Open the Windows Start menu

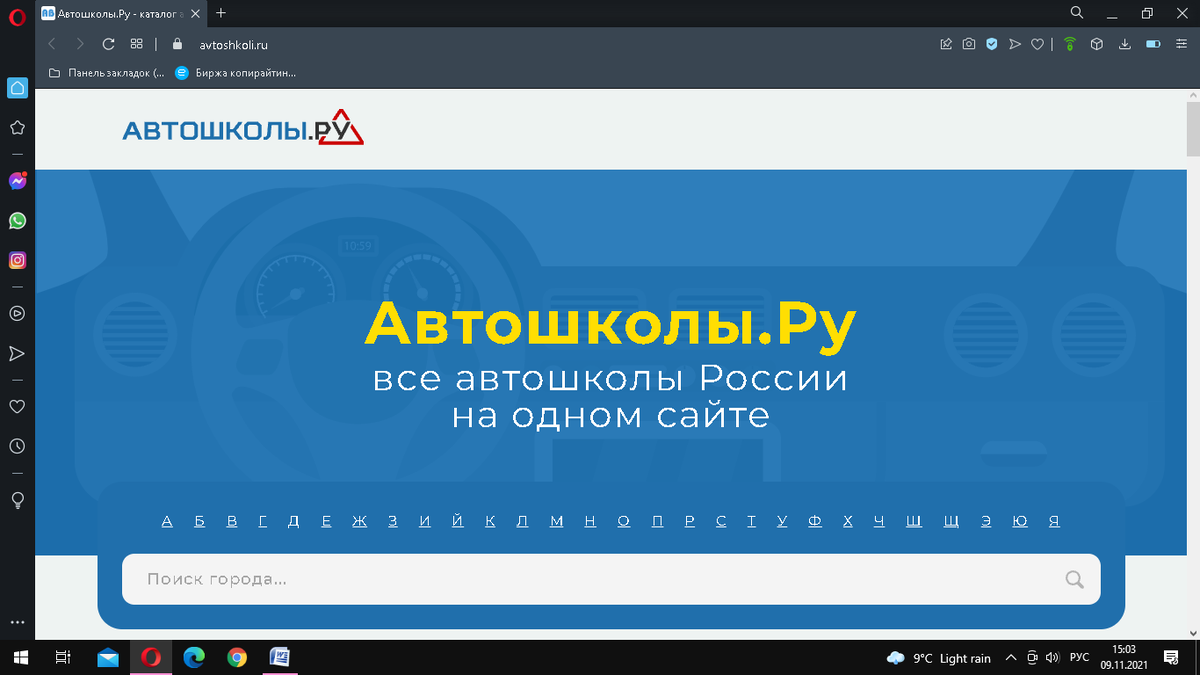pyautogui.click(x=21, y=657)
